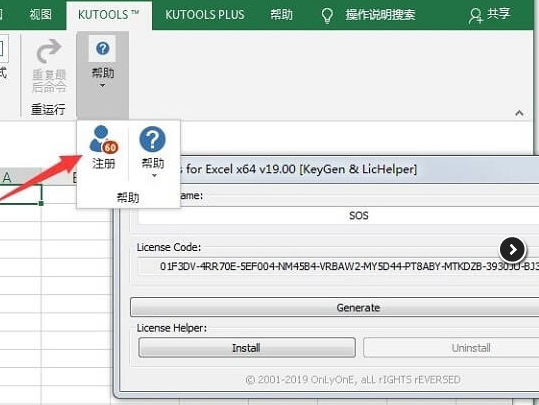Click the 帮助 question mark ribbon icon
Viewport: 539px width, 405px height.
coord(102,48)
